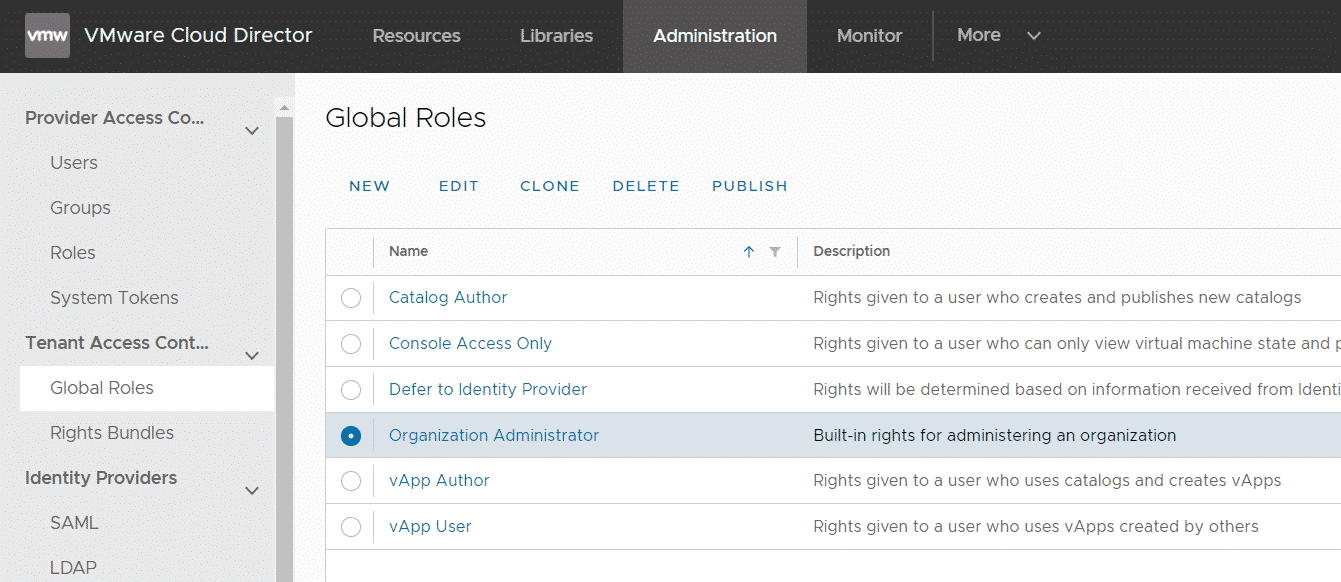
Task: Select the Organization Administrator radio button
Action: pos(351,436)
